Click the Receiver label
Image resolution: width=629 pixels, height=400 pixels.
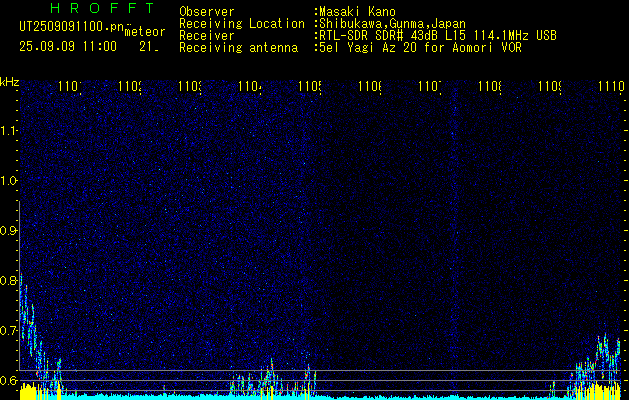point(207,36)
